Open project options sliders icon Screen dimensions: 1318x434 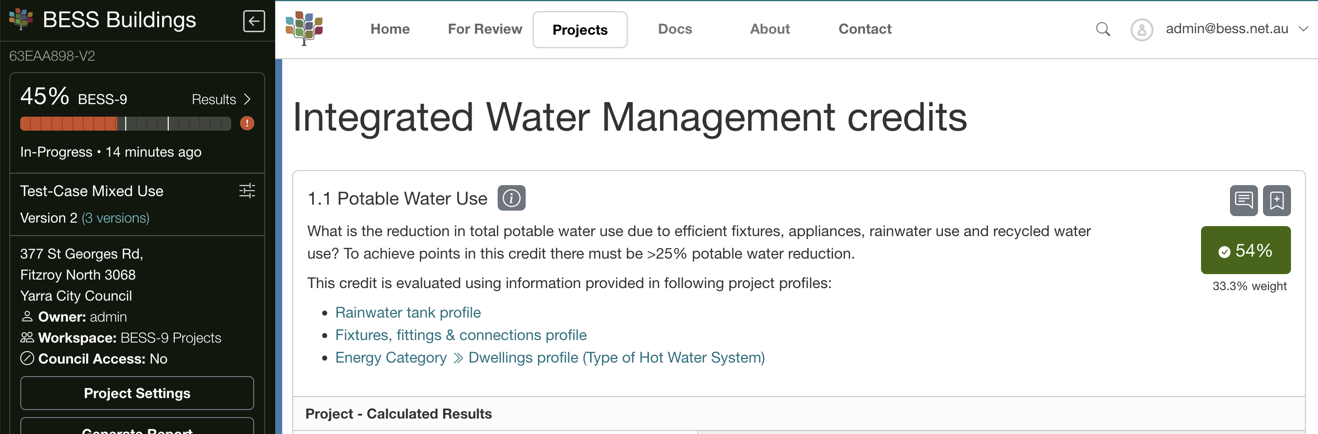point(247,191)
